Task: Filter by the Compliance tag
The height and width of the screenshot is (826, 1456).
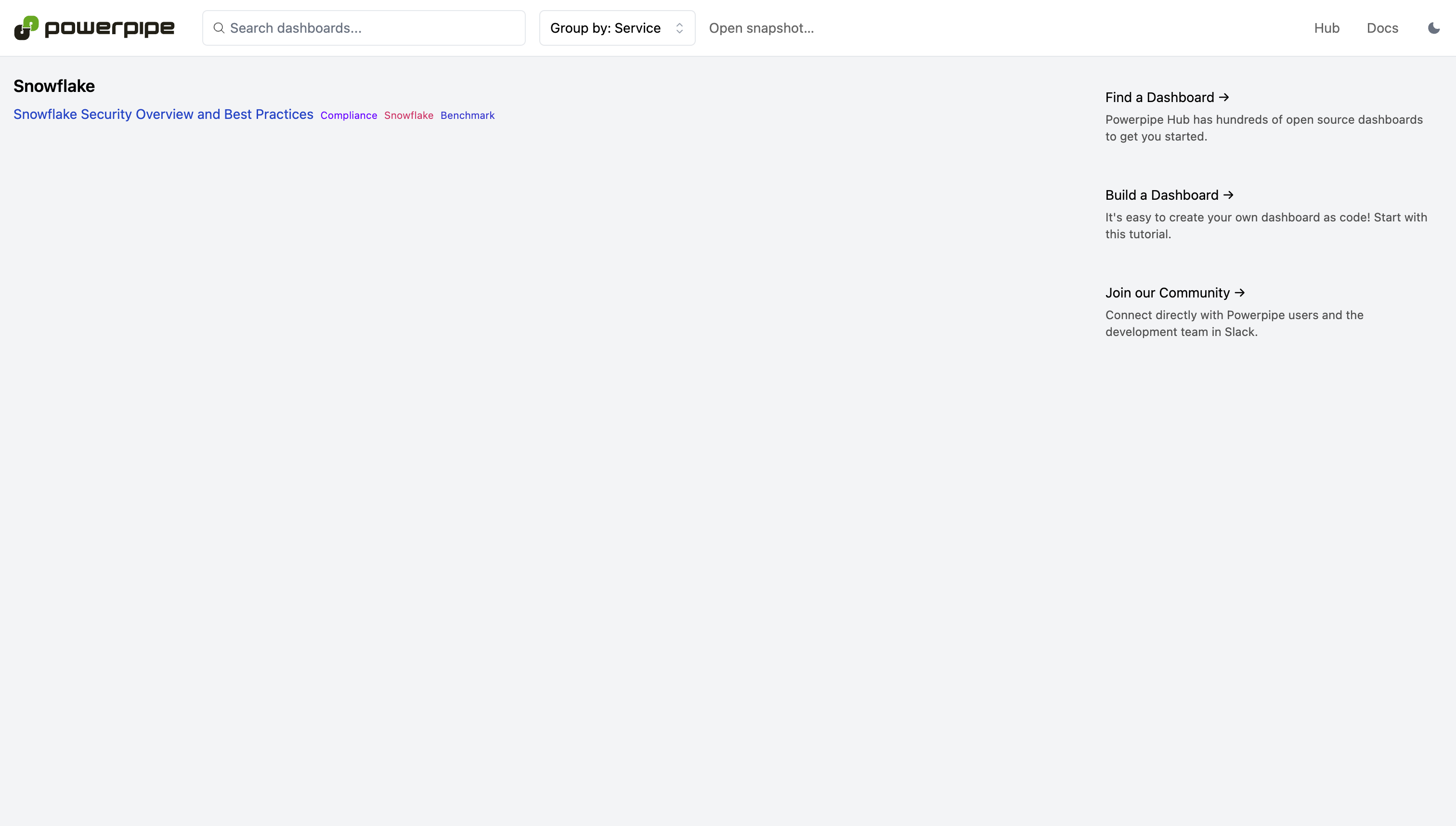Action: point(349,115)
